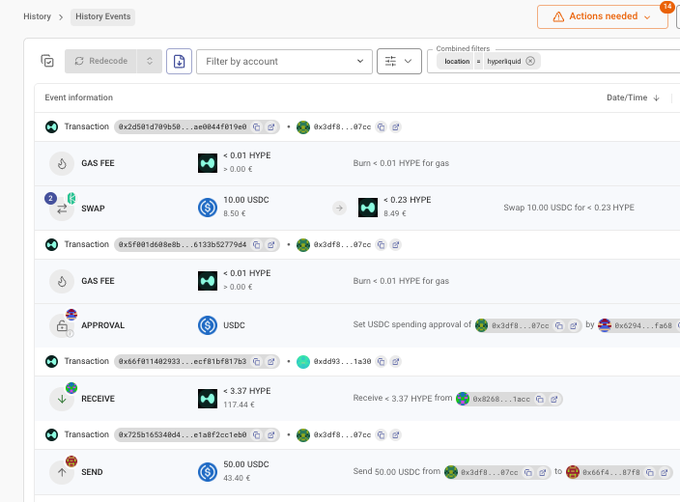
Task: Click the RECEIVE arrow icon
Action: click(62, 399)
